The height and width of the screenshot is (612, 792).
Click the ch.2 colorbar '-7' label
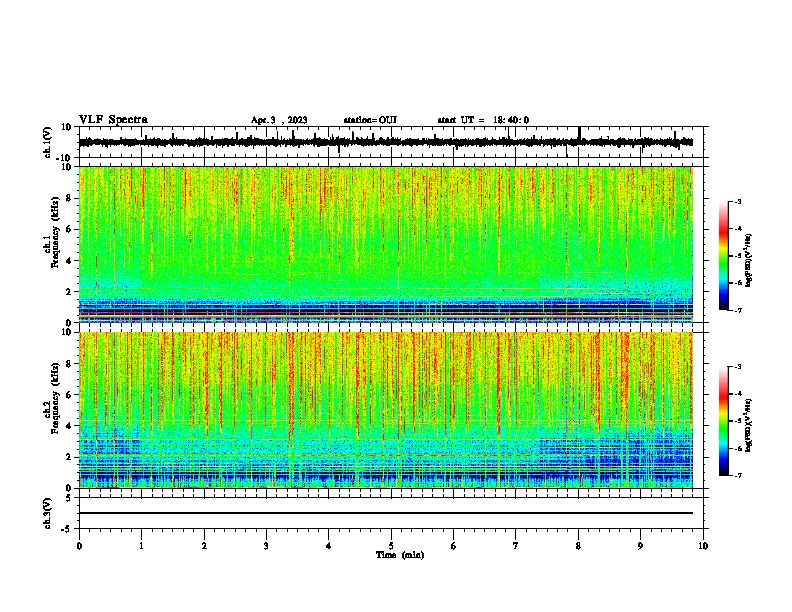738,475
